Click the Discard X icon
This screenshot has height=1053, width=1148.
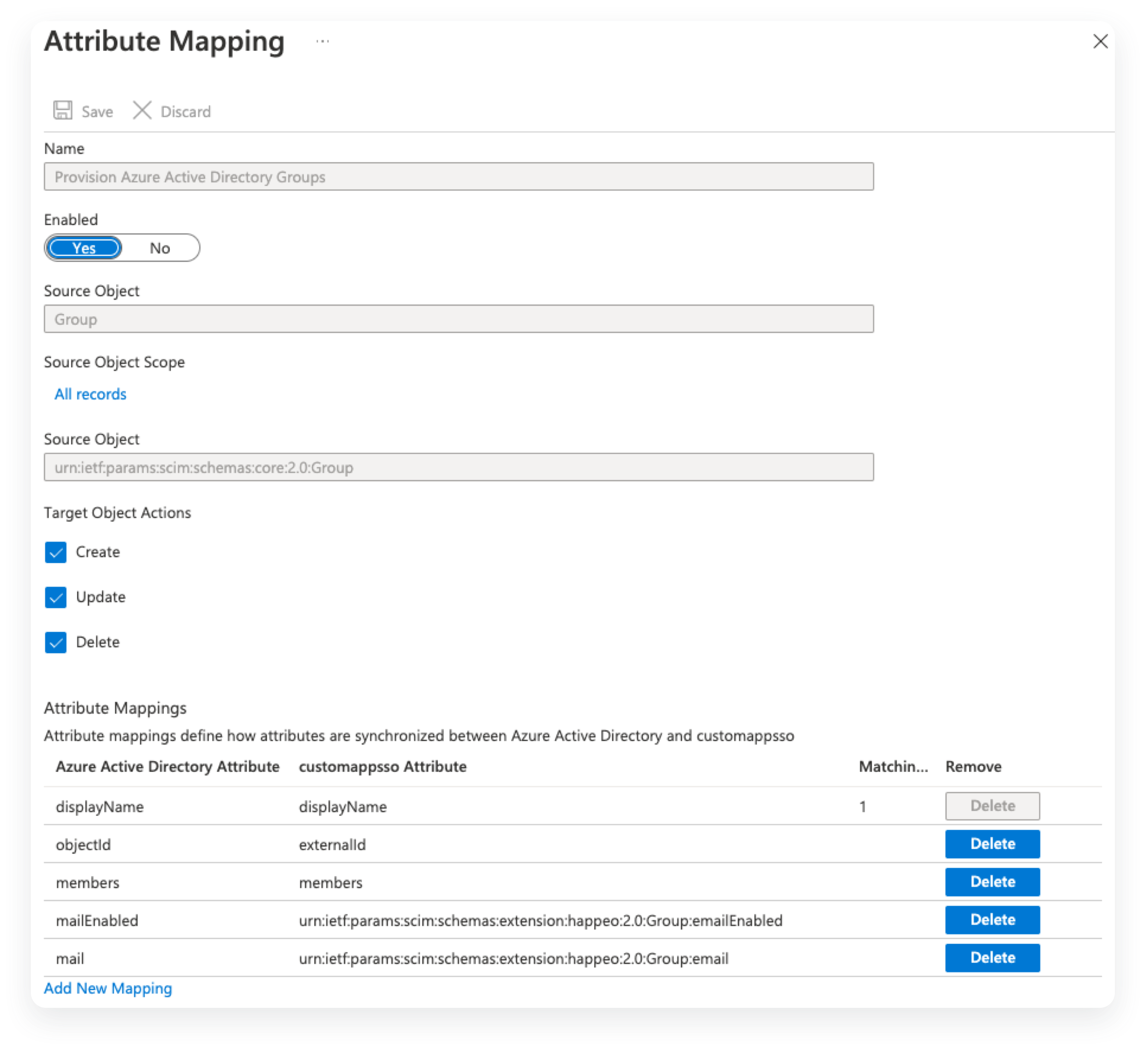click(142, 110)
